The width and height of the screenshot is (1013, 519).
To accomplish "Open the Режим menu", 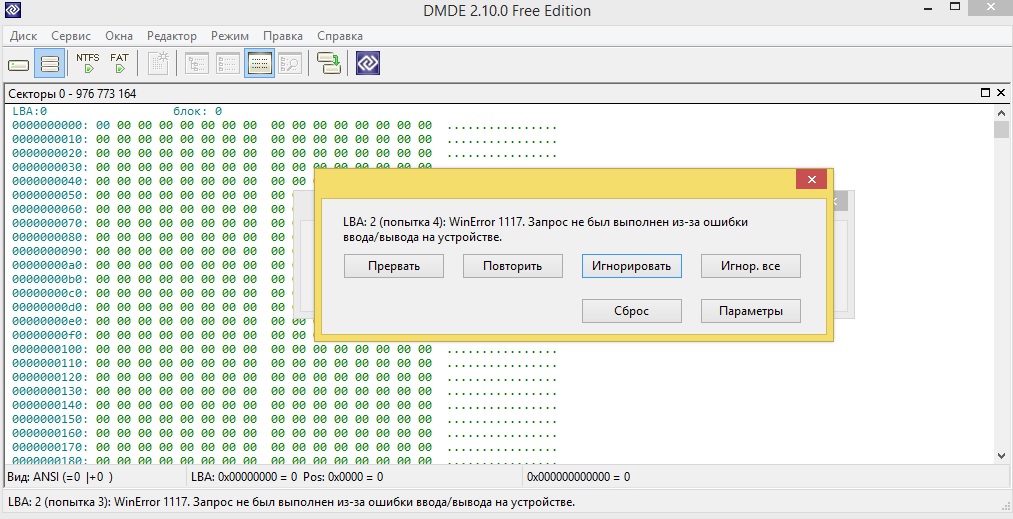I will click(229, 36).
